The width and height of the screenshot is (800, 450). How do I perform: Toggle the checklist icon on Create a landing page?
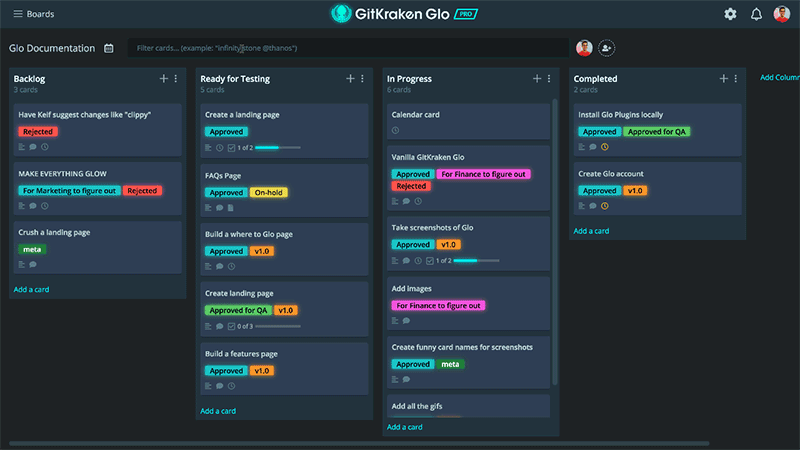[232, 148]
